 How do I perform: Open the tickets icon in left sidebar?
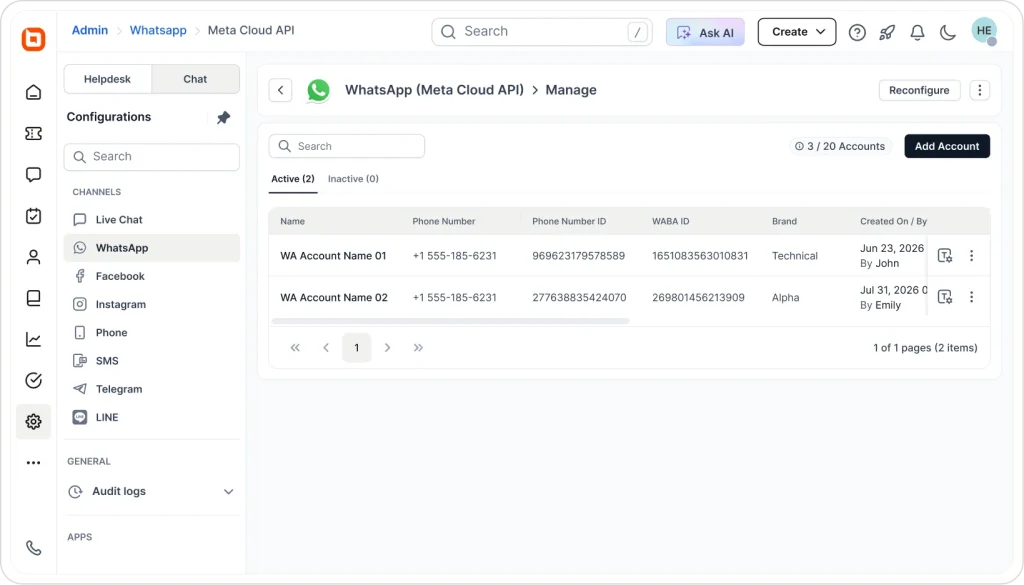pyautogui.click(x=33, y=134)
